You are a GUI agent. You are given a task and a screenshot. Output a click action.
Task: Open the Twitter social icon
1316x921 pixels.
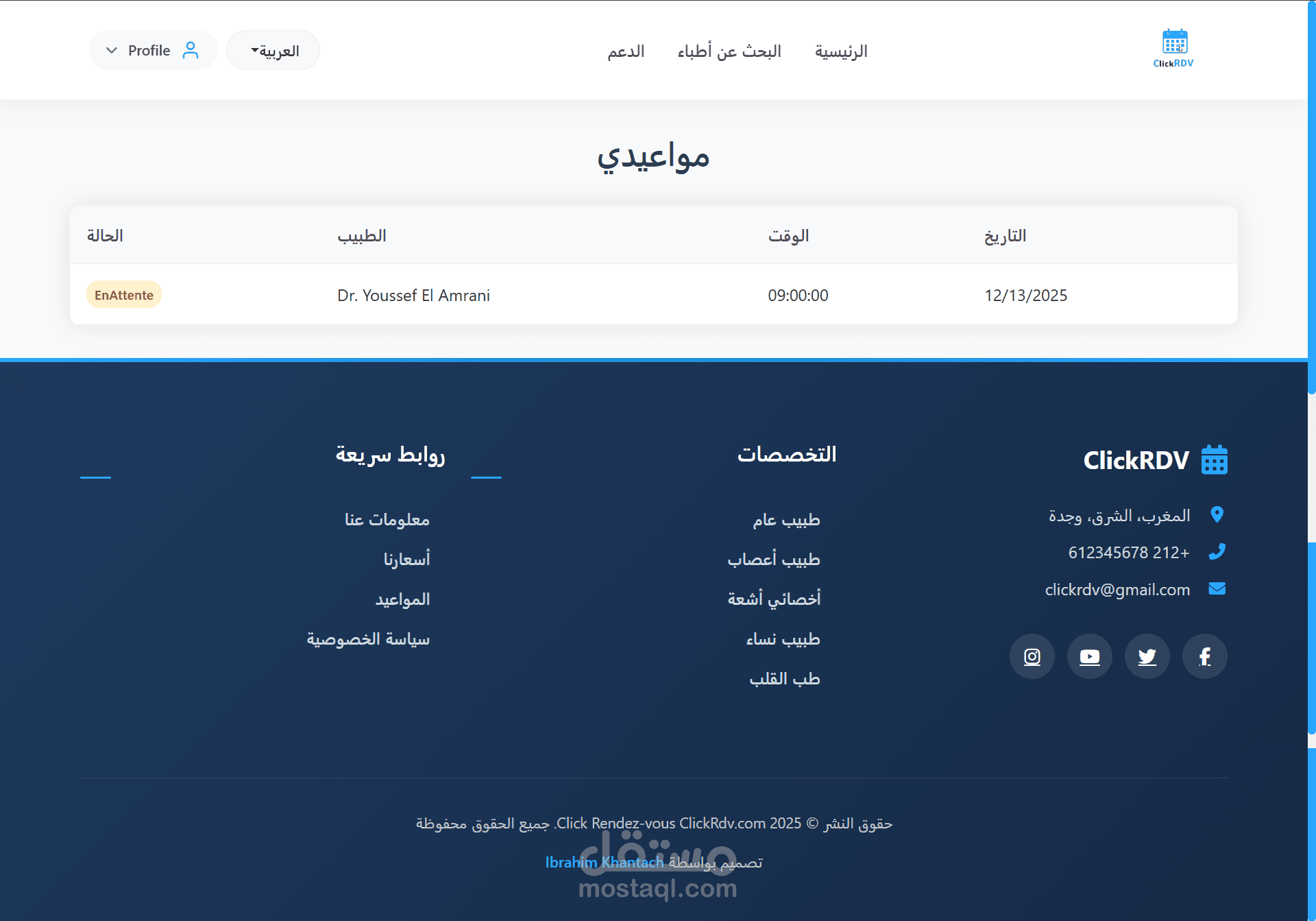click(1147, 656)
